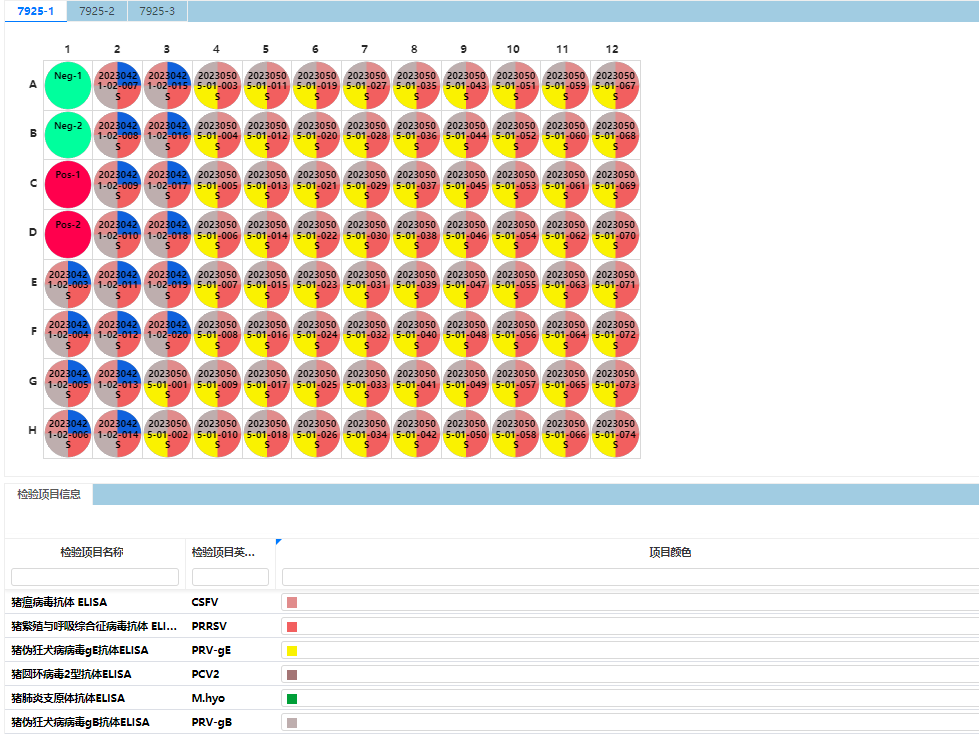Select the Pos-2 control well
The image size is (979, 734).
(68, 234)
